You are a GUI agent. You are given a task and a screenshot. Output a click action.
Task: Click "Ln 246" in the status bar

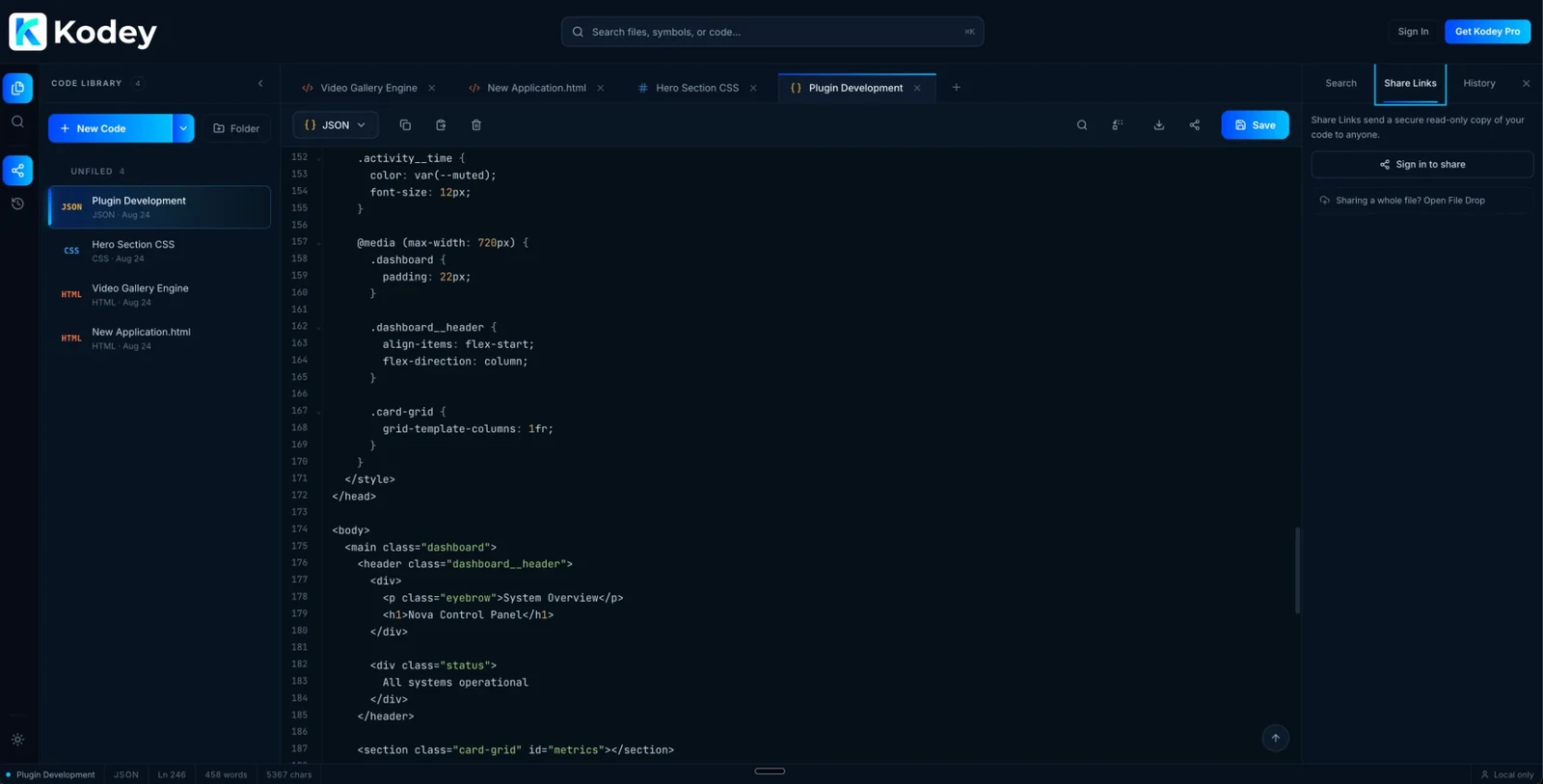click(172, 774)
